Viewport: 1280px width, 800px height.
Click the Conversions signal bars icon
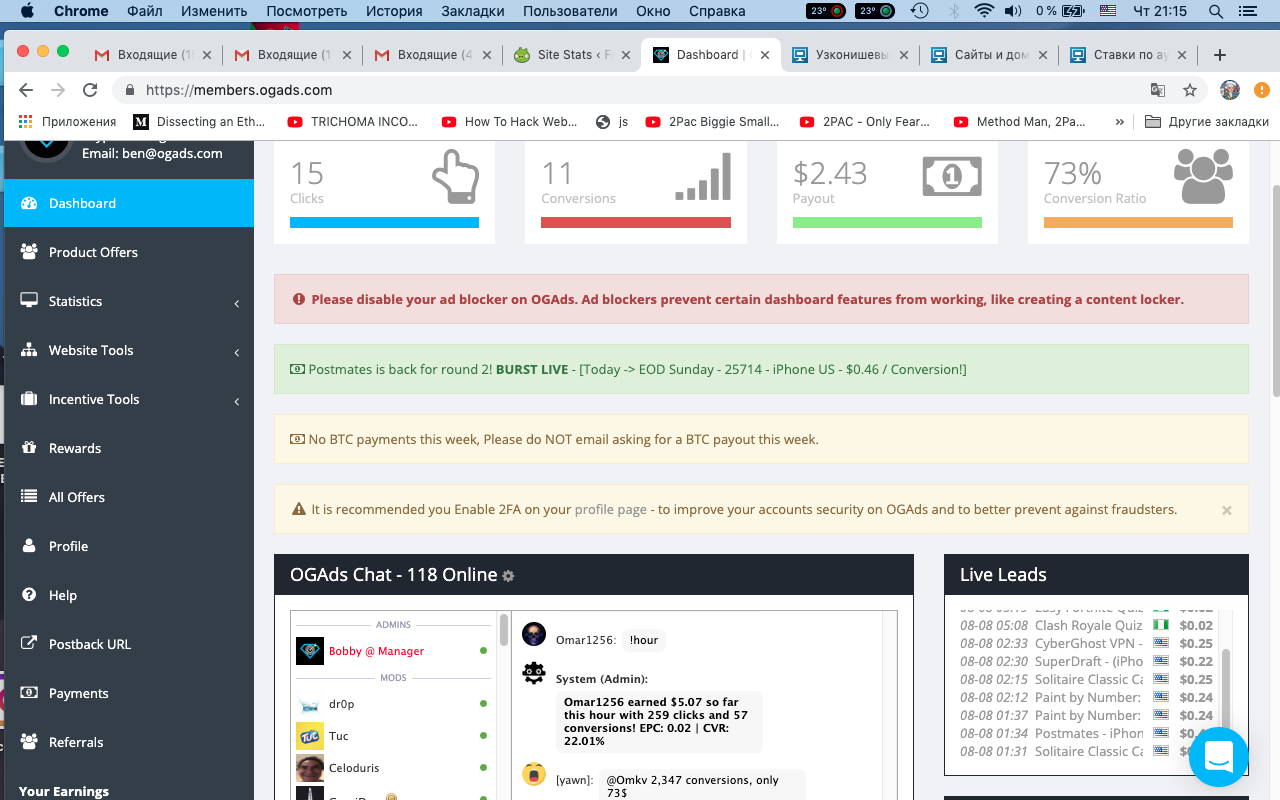click(x=704, y=177)
